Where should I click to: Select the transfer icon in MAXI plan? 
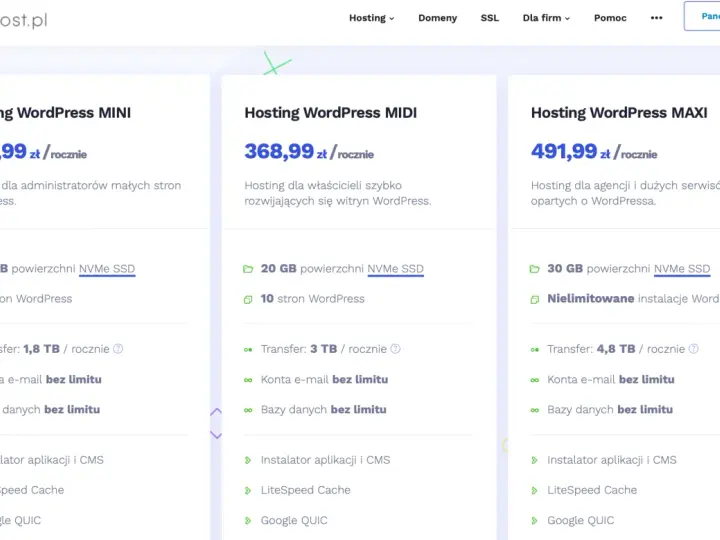click(x=534, y=350)
